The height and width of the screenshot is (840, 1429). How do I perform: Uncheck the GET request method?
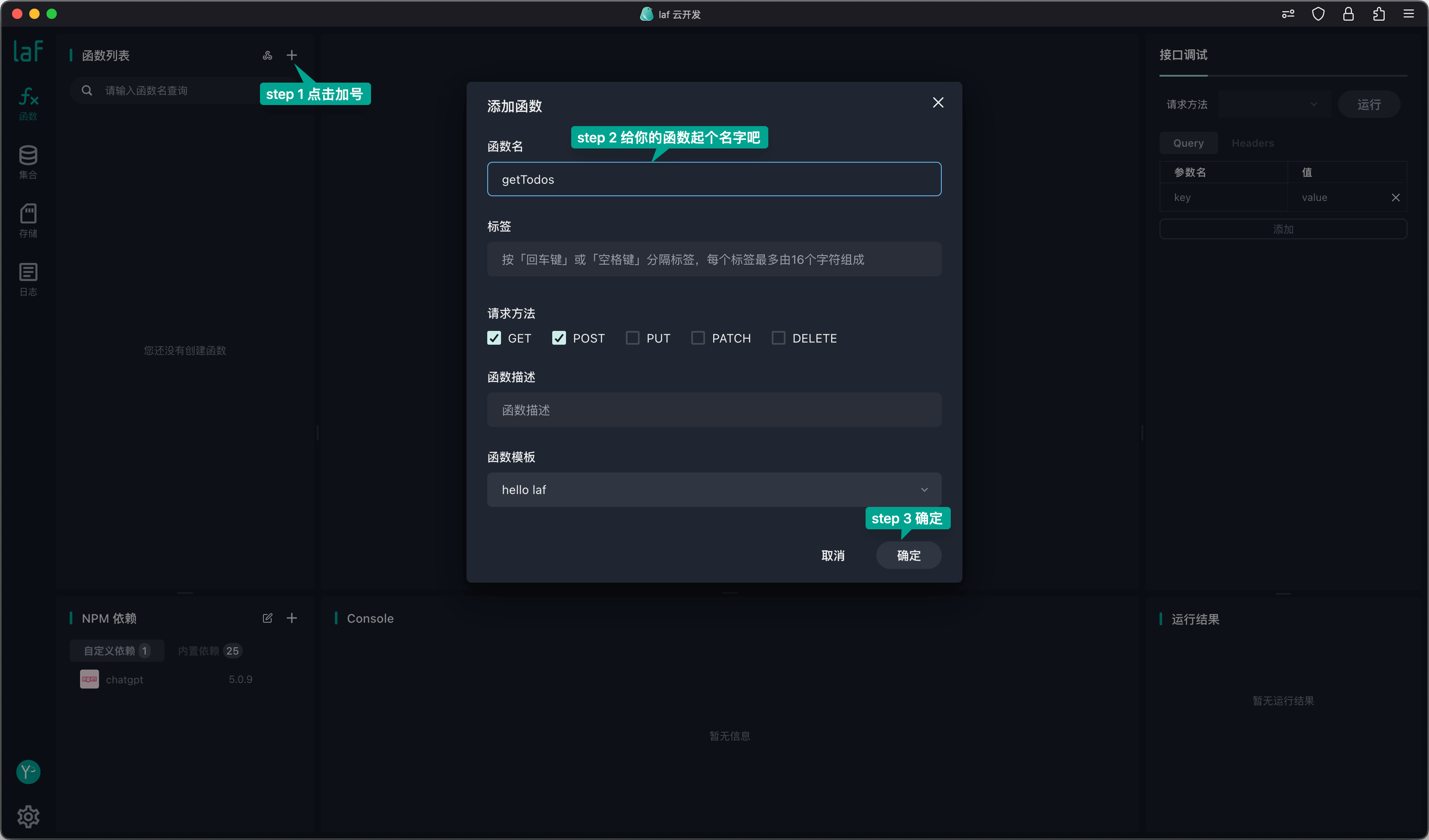[494, 338]
